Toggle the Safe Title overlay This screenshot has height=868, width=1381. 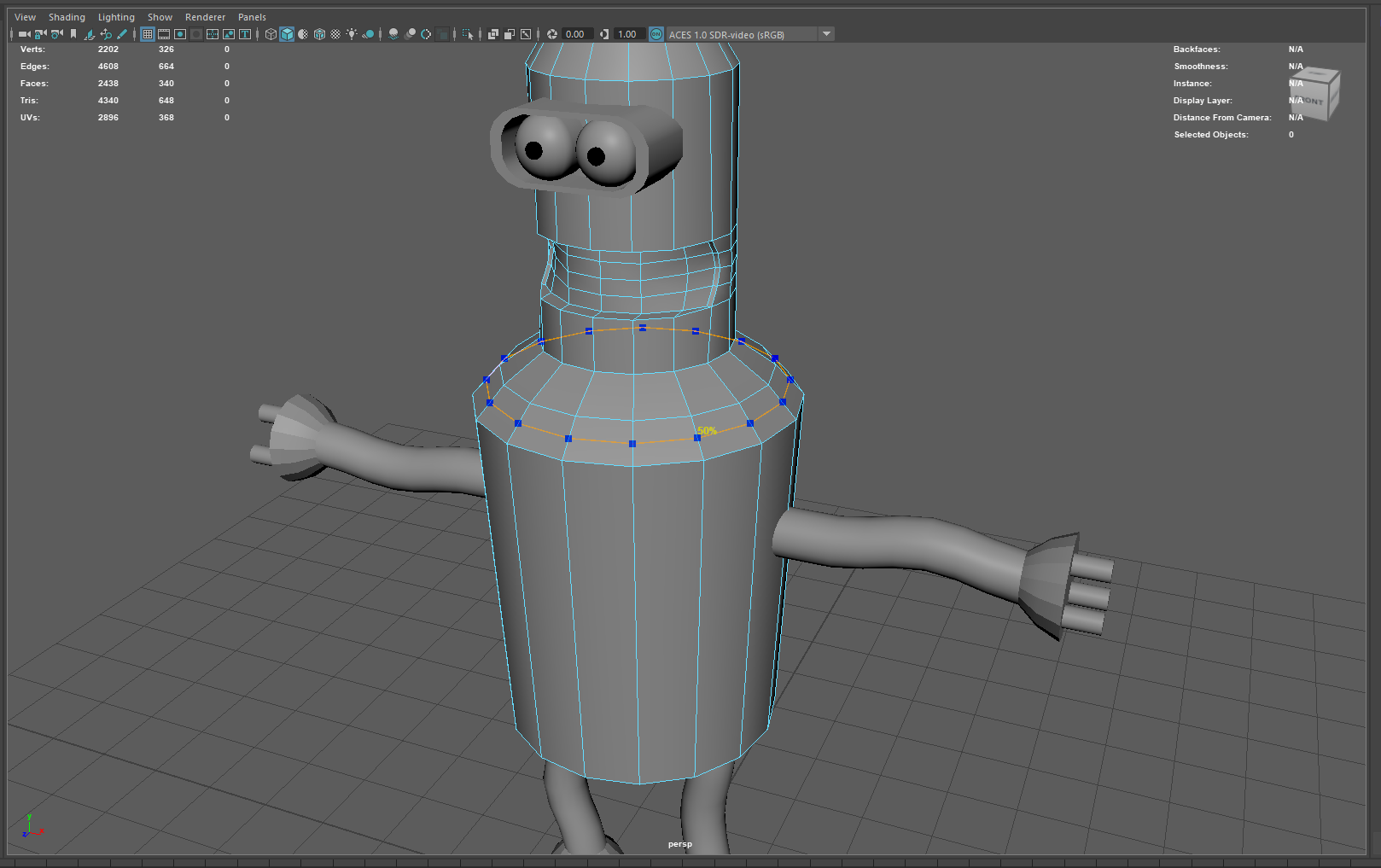click(245, 34)
